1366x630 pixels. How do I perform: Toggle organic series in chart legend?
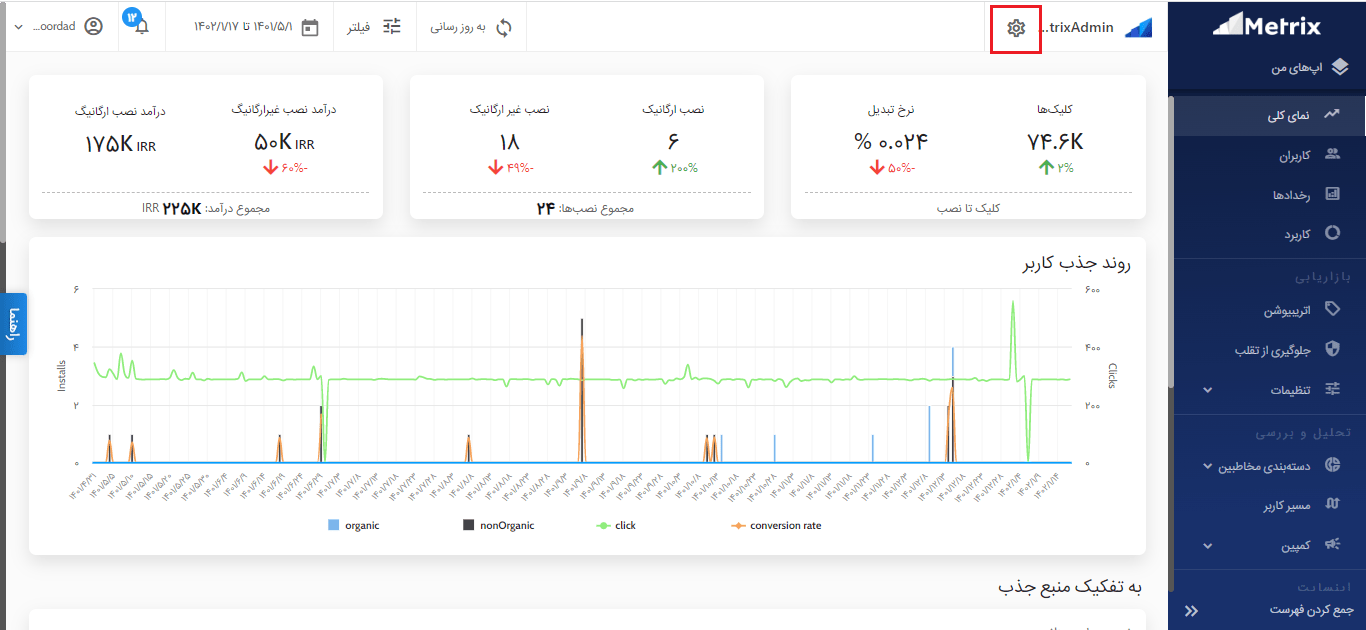pyautogui.click(x=354, y=525)
